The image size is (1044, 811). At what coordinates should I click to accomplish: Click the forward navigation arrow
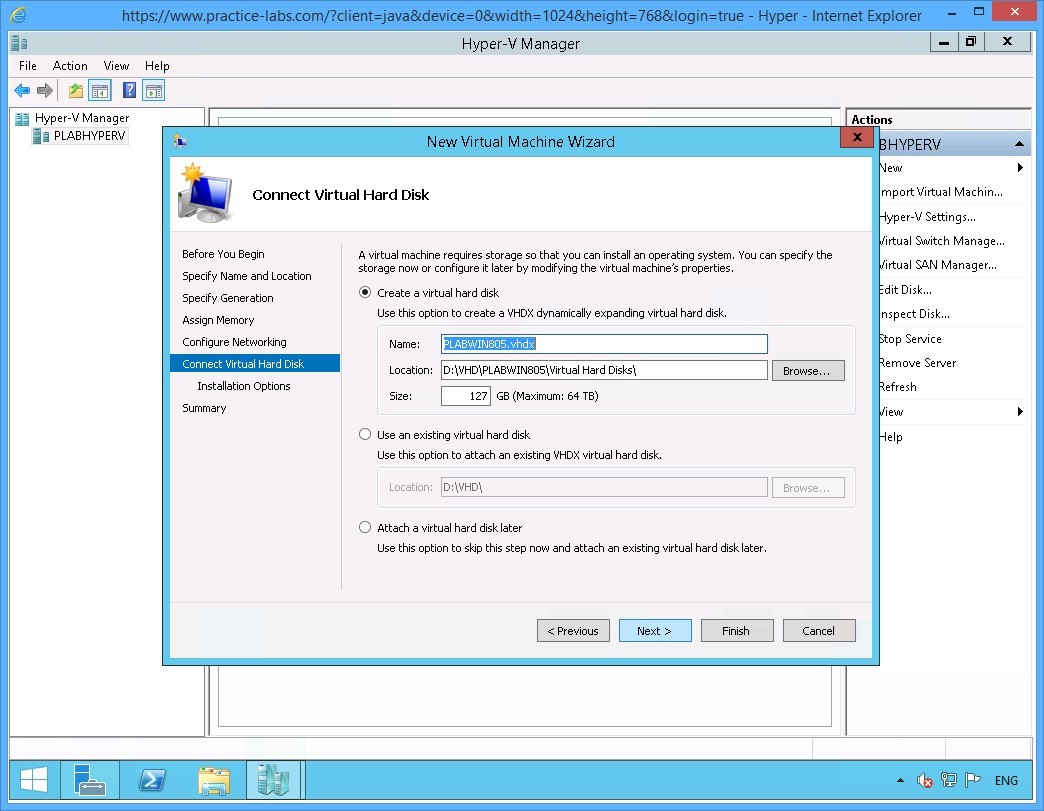43,90
